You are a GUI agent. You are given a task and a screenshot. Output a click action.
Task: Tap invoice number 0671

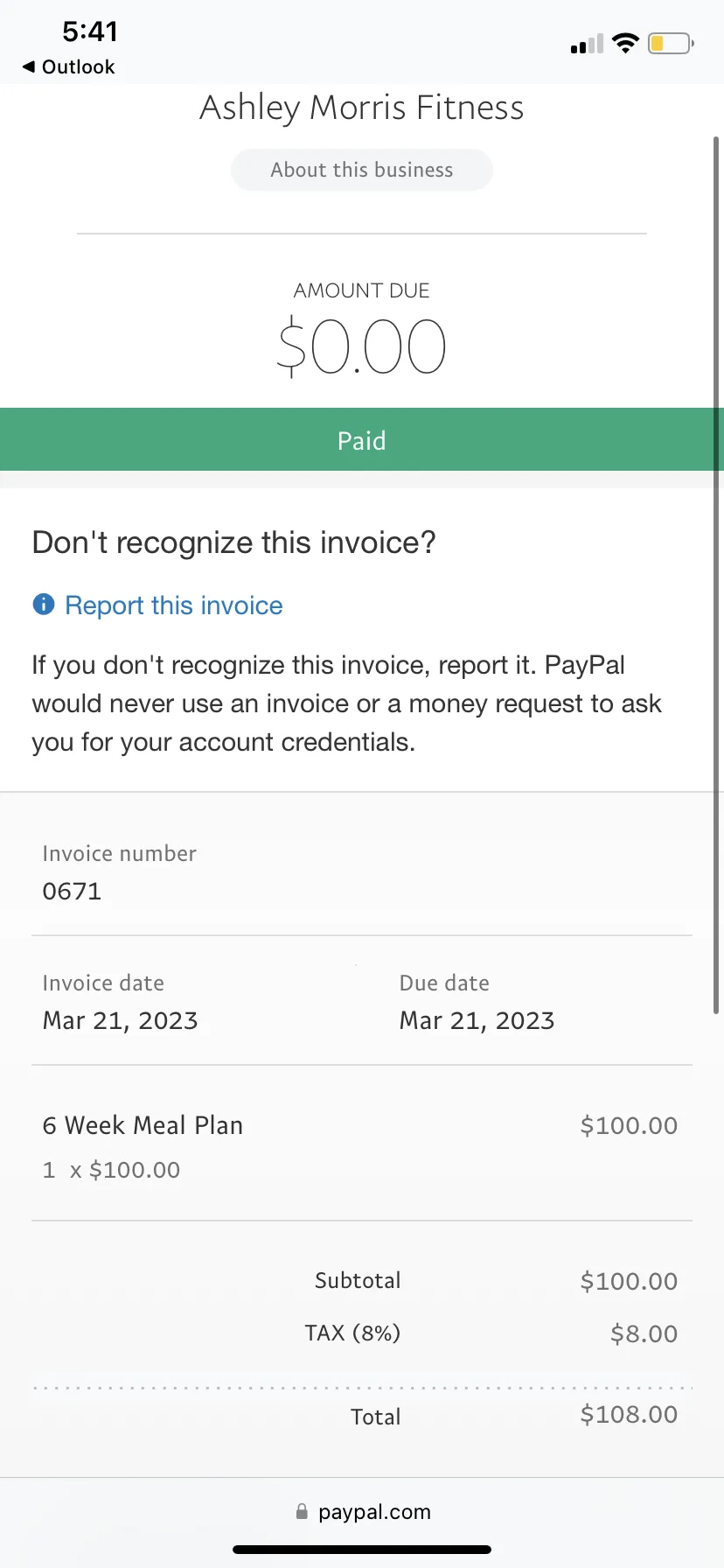pyautogui.click(x=72, y=892)
